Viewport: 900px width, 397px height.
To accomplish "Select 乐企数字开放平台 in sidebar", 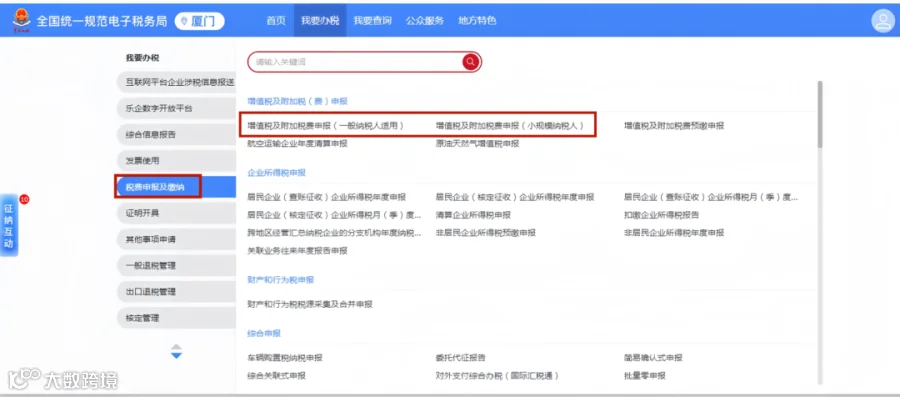I will (x=176, y=108).
